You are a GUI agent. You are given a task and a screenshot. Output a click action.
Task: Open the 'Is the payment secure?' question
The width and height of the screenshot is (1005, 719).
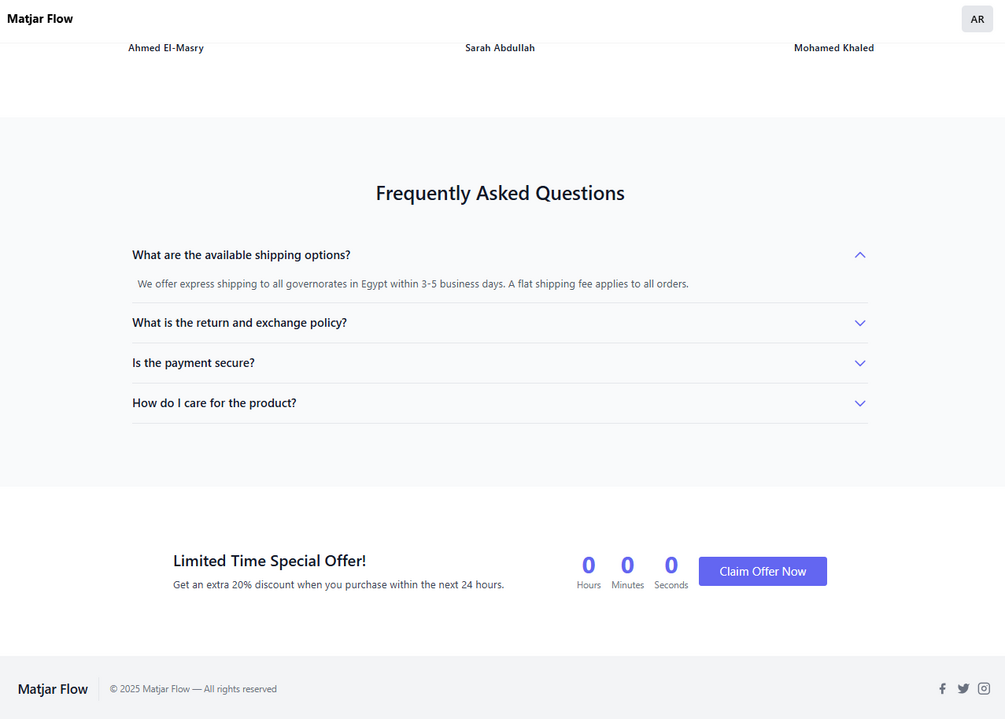pyautogui.click(x=193, y=363)
